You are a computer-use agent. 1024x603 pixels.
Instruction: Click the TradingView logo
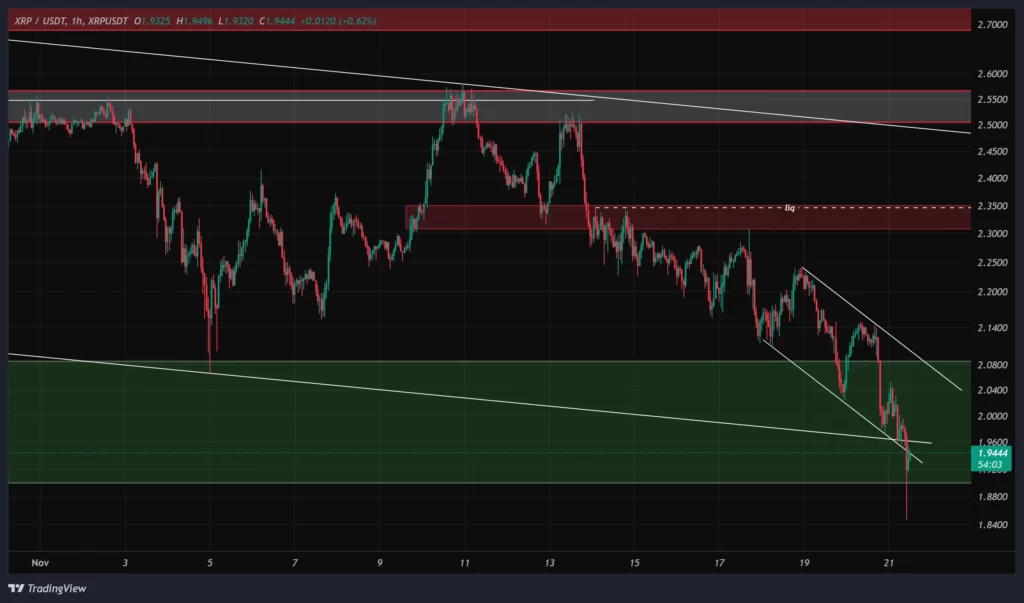click(45, 588)
